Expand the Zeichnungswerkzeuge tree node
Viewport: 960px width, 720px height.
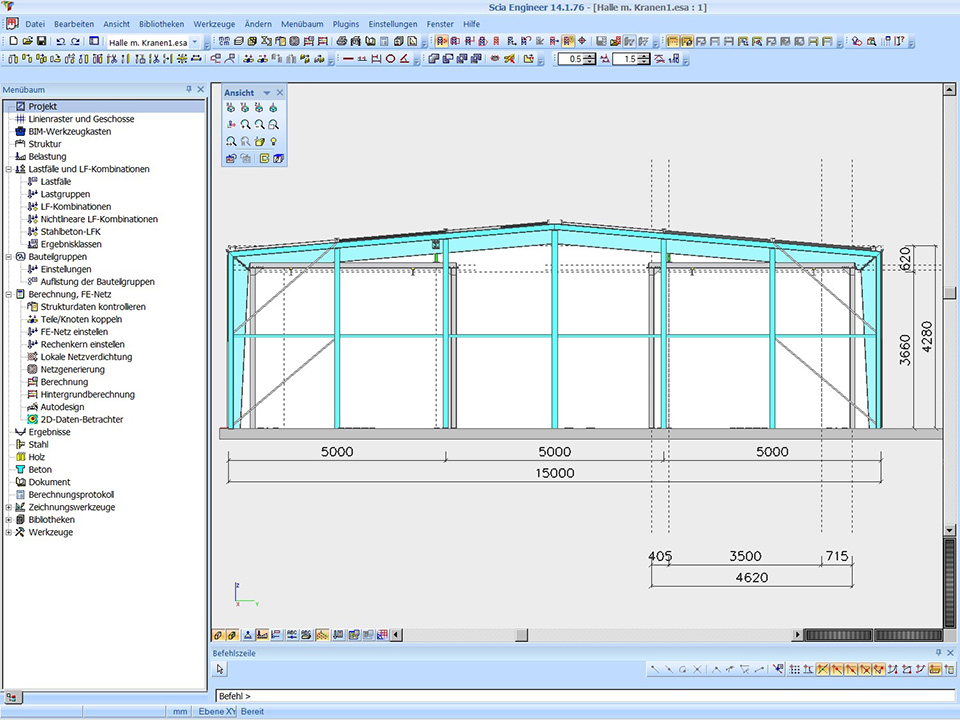(9, 507)
